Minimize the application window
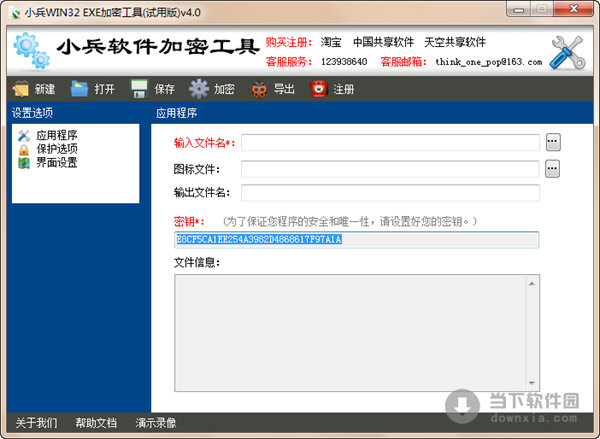The width and height of the screenshot is (600, 439). pos(518,10)
